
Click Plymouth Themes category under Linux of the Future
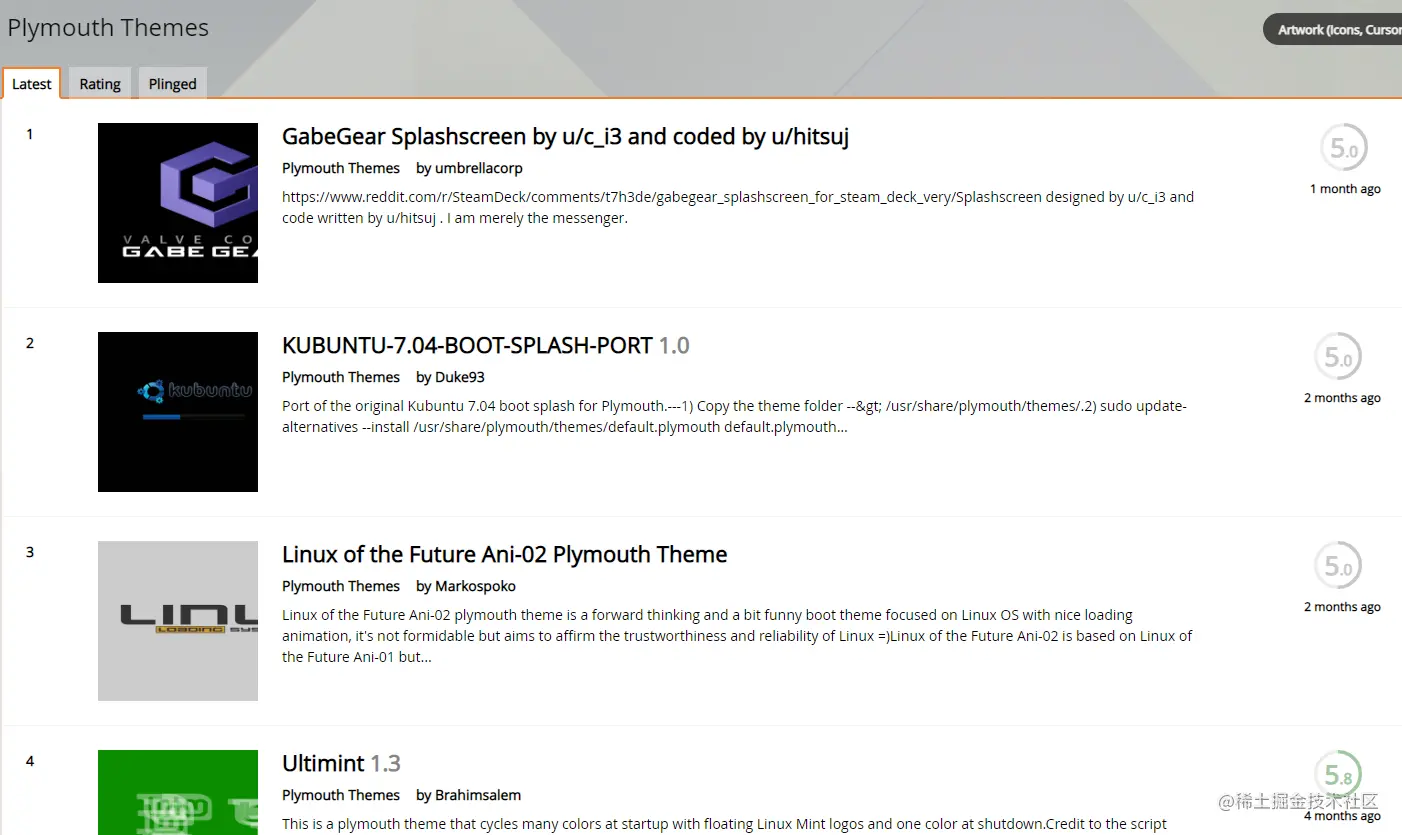(341, 586)
